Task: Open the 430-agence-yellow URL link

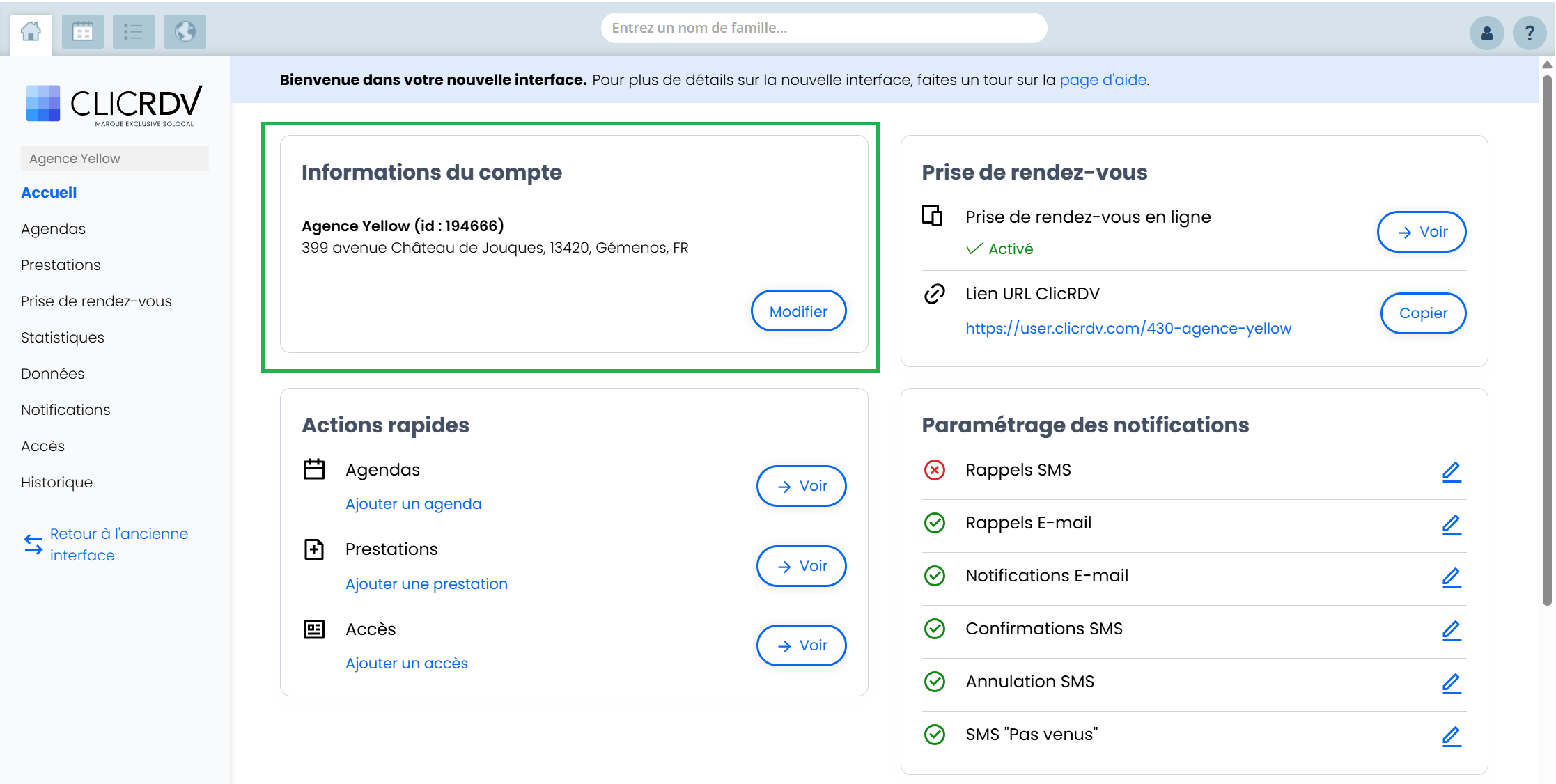Action: click(1127, 328)
